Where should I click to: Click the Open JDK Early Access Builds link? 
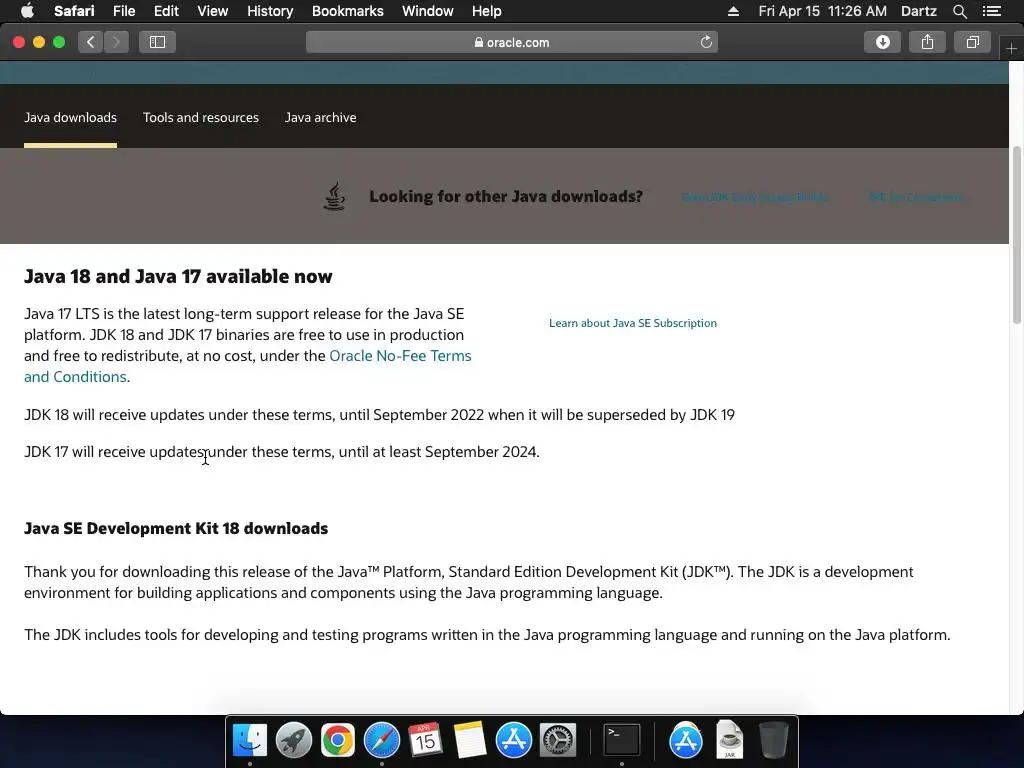coord(755,197)
